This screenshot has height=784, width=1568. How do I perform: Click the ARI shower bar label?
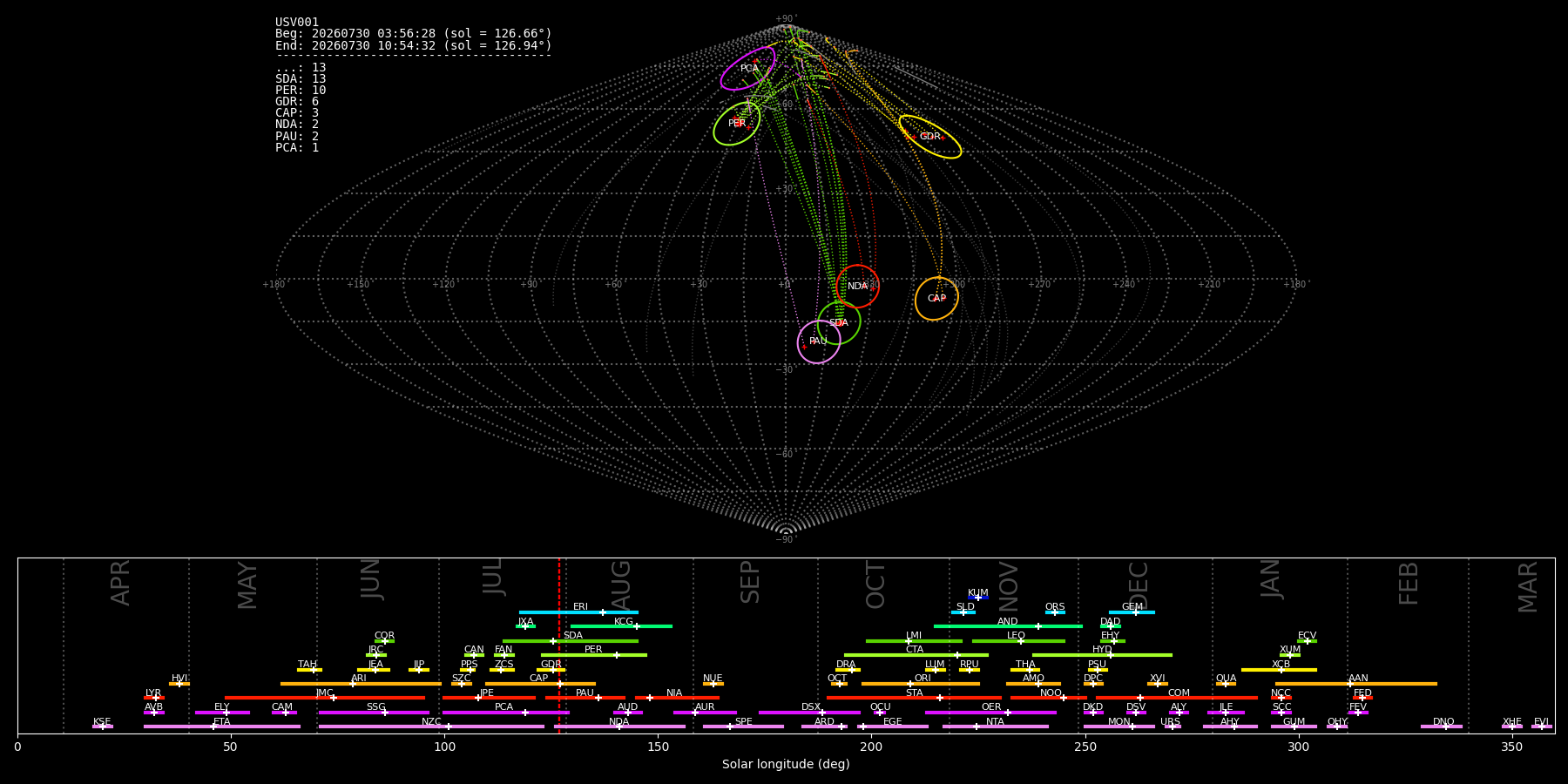[x=359, y=679]
